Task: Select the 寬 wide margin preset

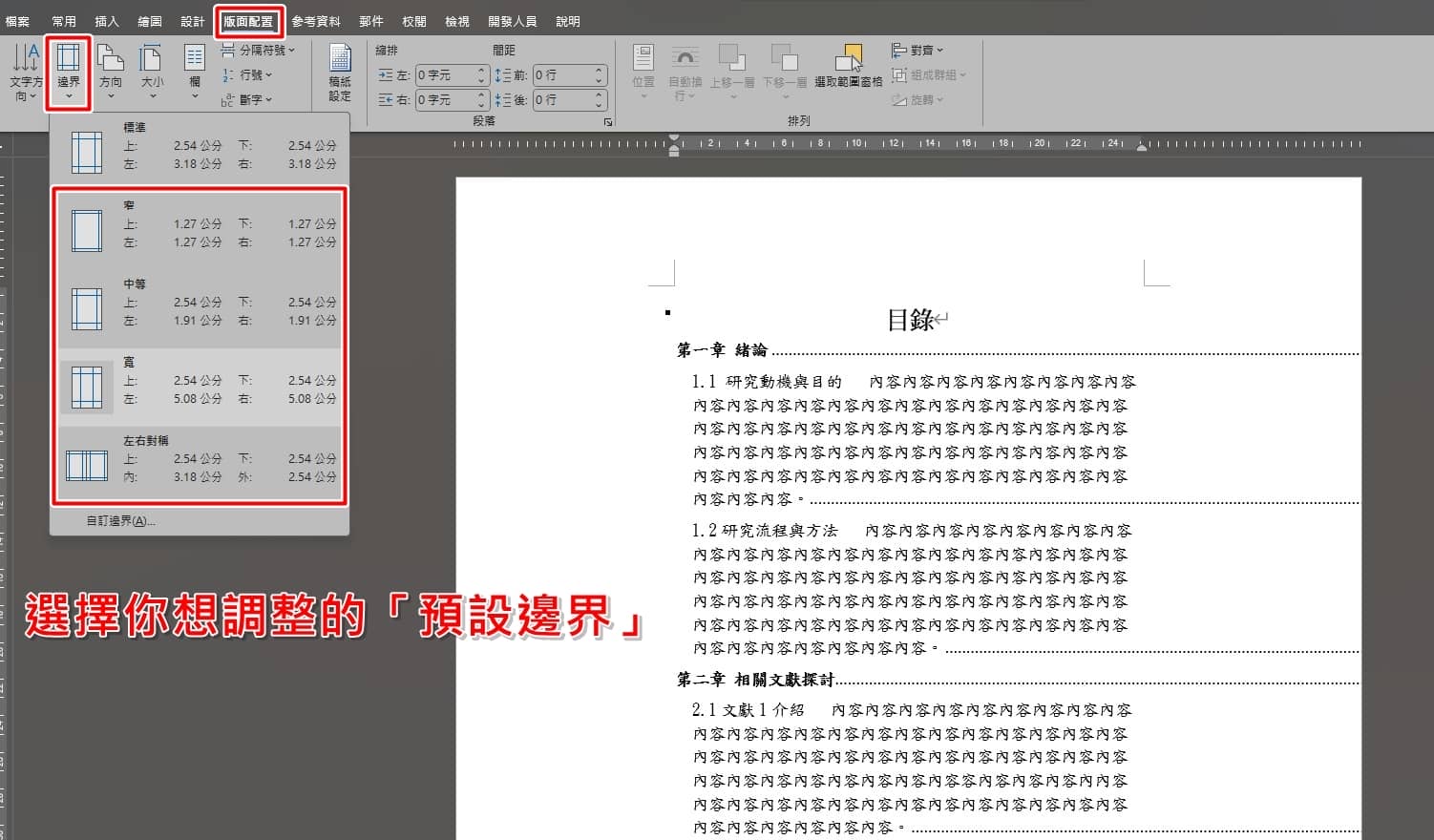Action: coord(200,387)
